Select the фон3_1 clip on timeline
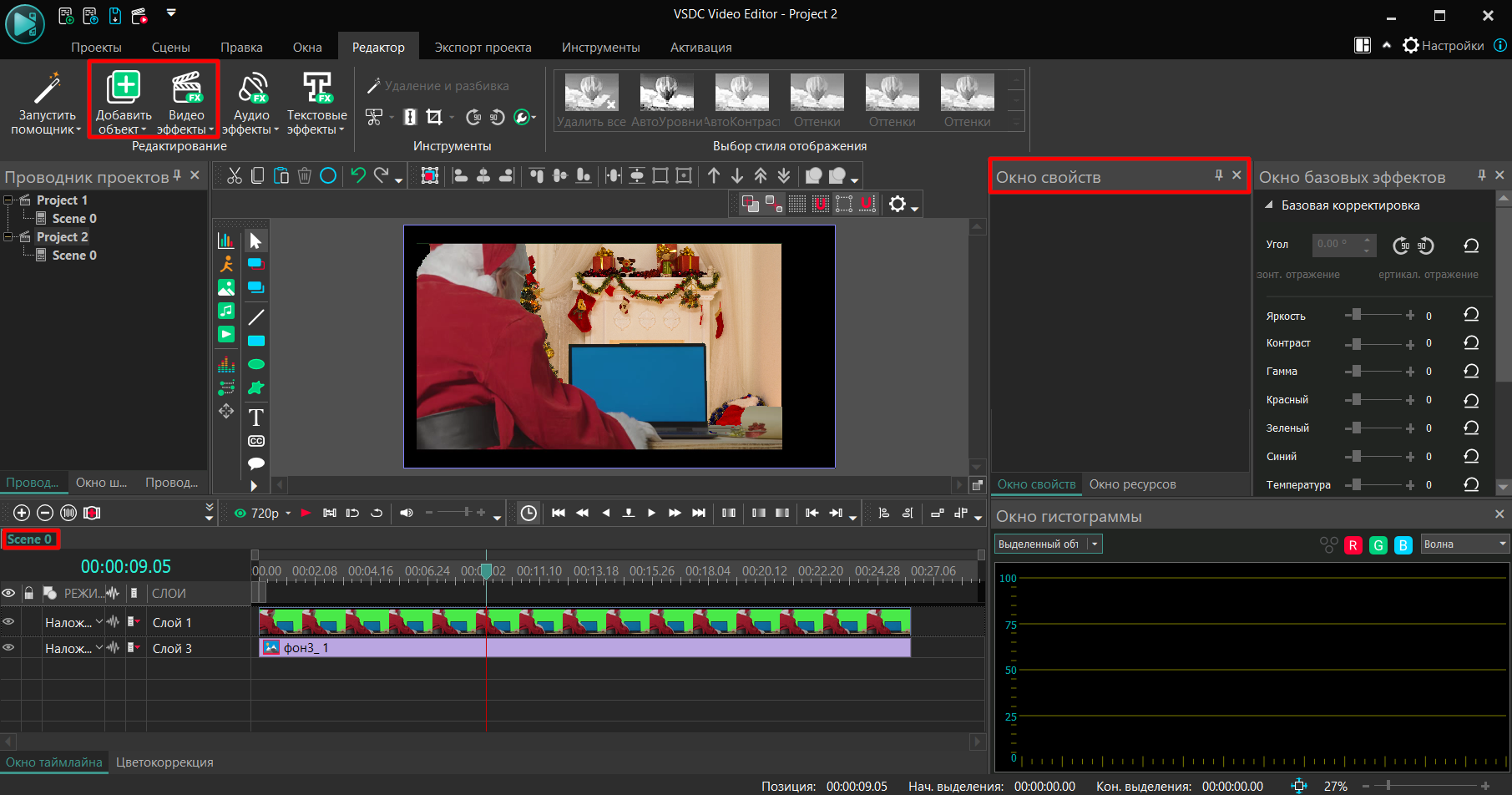The height and width of the screenshot is (795, 1512). [x=584, y=648]
